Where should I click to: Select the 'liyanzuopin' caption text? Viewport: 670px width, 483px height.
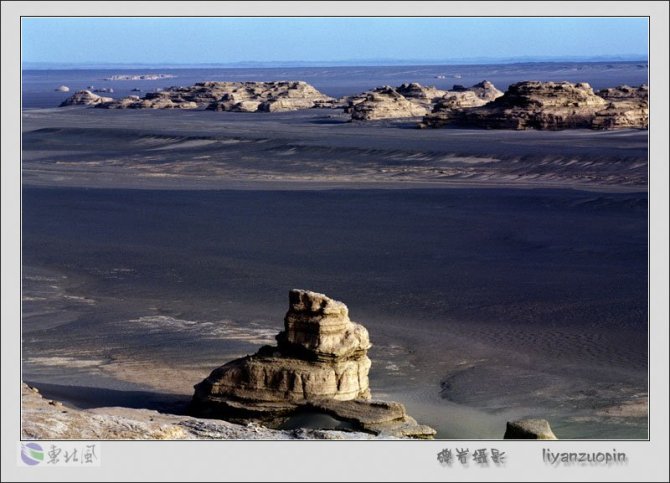(584, 456)
